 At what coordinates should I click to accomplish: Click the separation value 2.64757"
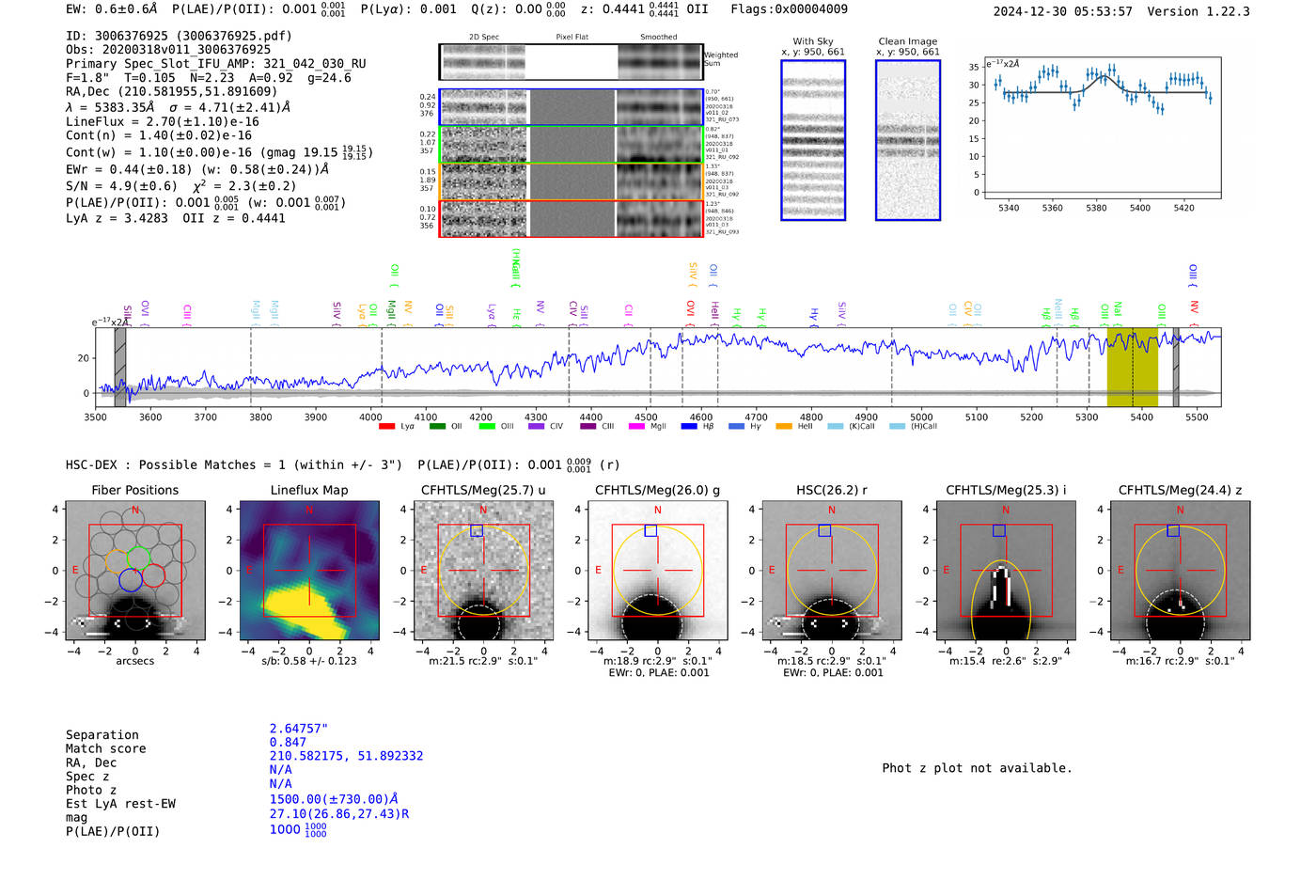pyautogui.click(x=298, y=729)
